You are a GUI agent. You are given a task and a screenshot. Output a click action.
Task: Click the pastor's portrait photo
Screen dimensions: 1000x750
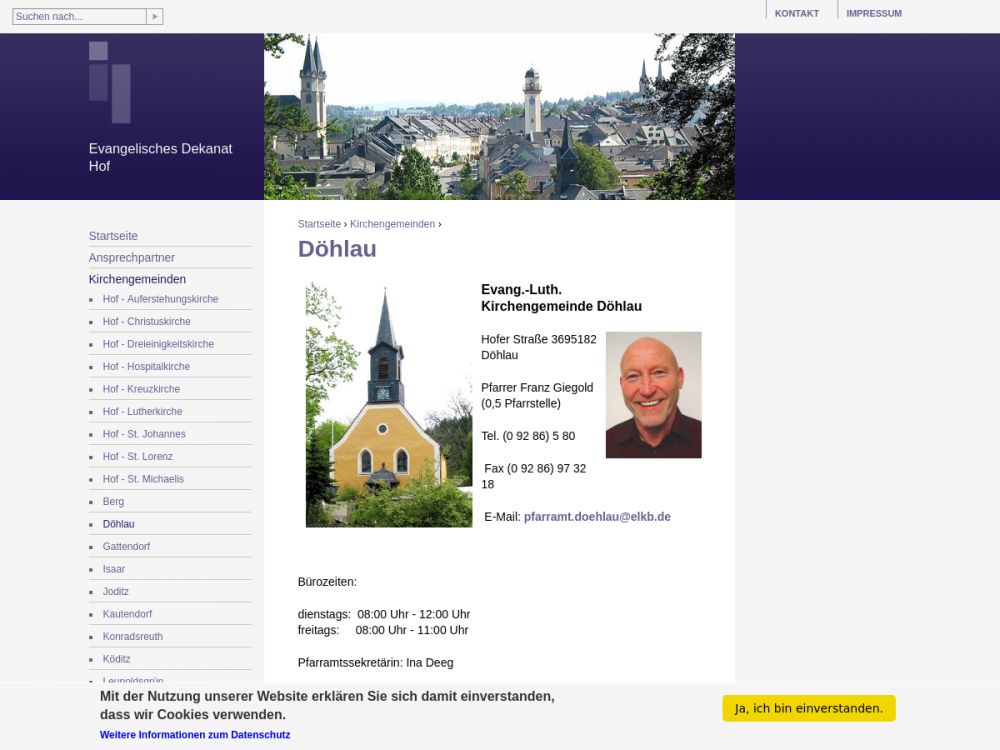[653, 395]
